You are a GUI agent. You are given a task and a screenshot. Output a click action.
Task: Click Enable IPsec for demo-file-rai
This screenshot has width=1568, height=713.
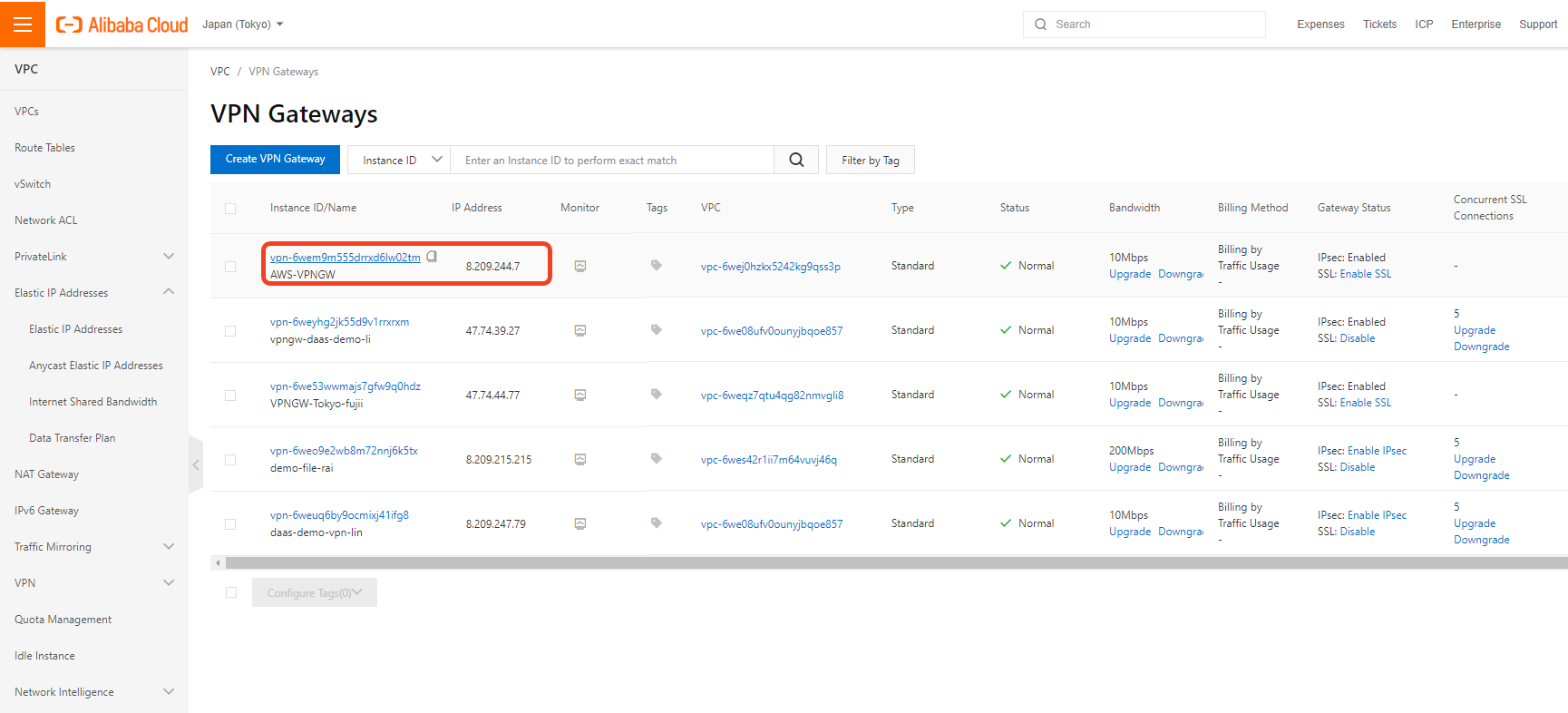(1377, 451)
